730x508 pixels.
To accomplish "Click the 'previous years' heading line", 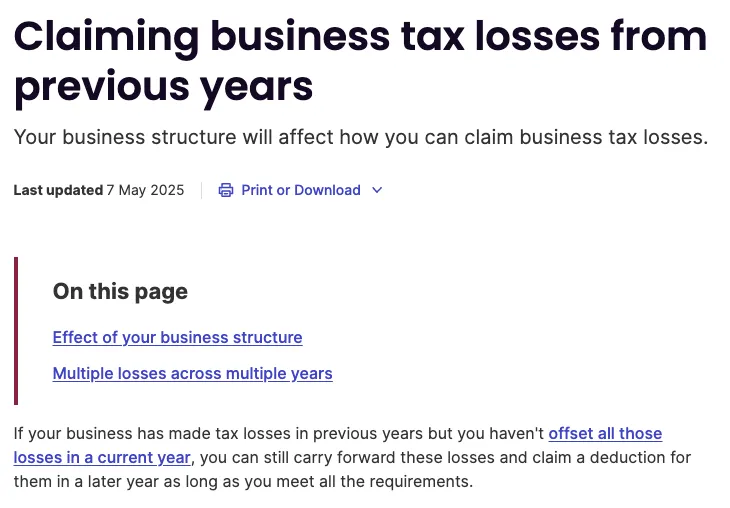I will click(x=163, y=87).
